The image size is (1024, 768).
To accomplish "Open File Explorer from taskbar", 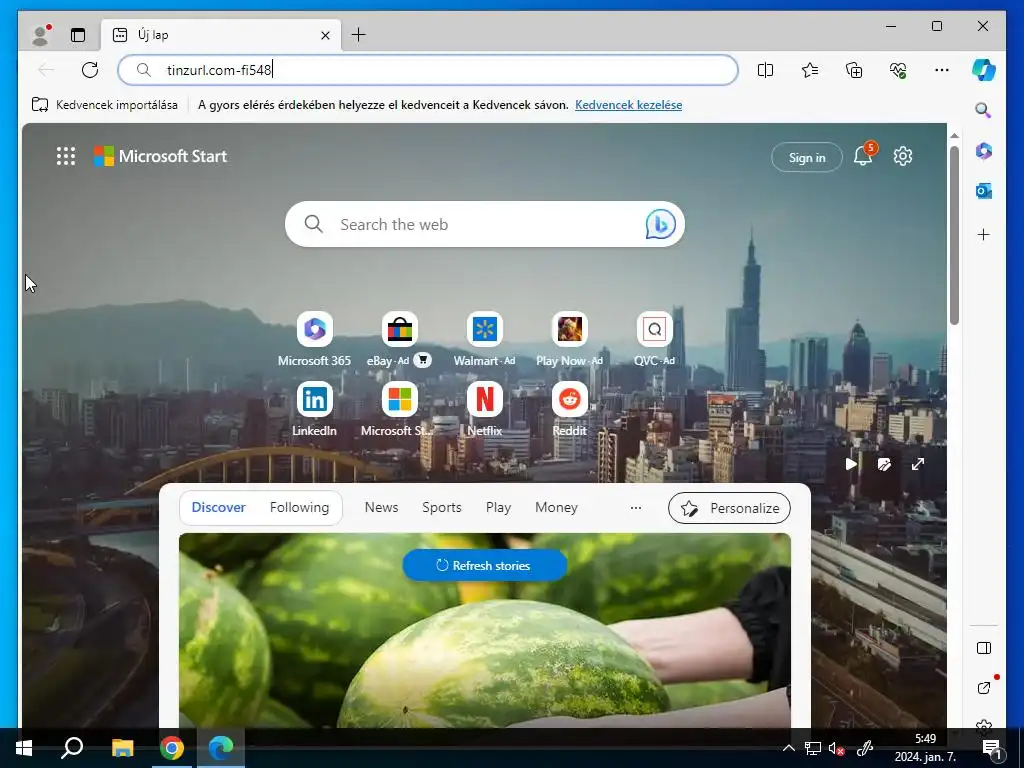I will pyautogui.click(x=122, y=748).
